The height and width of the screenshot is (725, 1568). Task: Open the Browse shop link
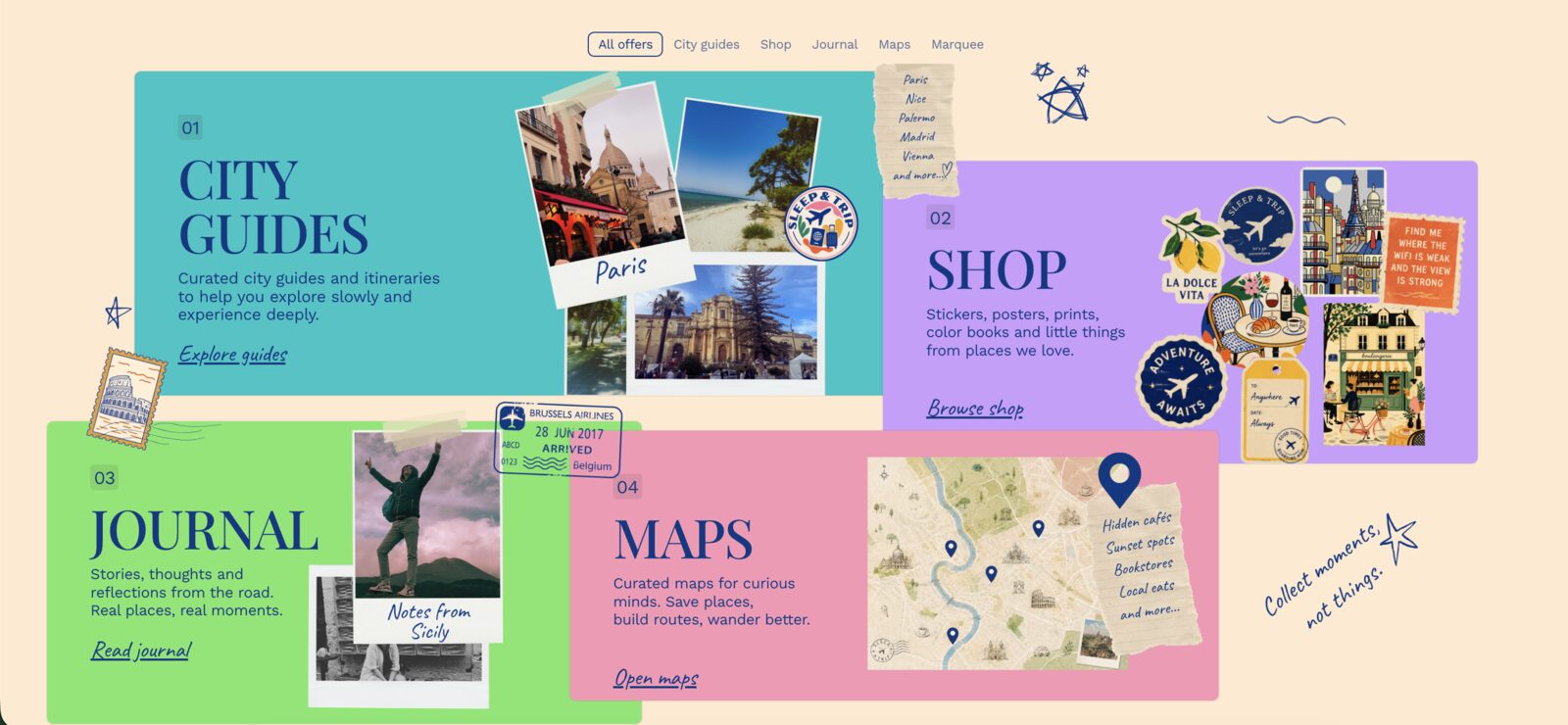point(975,408)
